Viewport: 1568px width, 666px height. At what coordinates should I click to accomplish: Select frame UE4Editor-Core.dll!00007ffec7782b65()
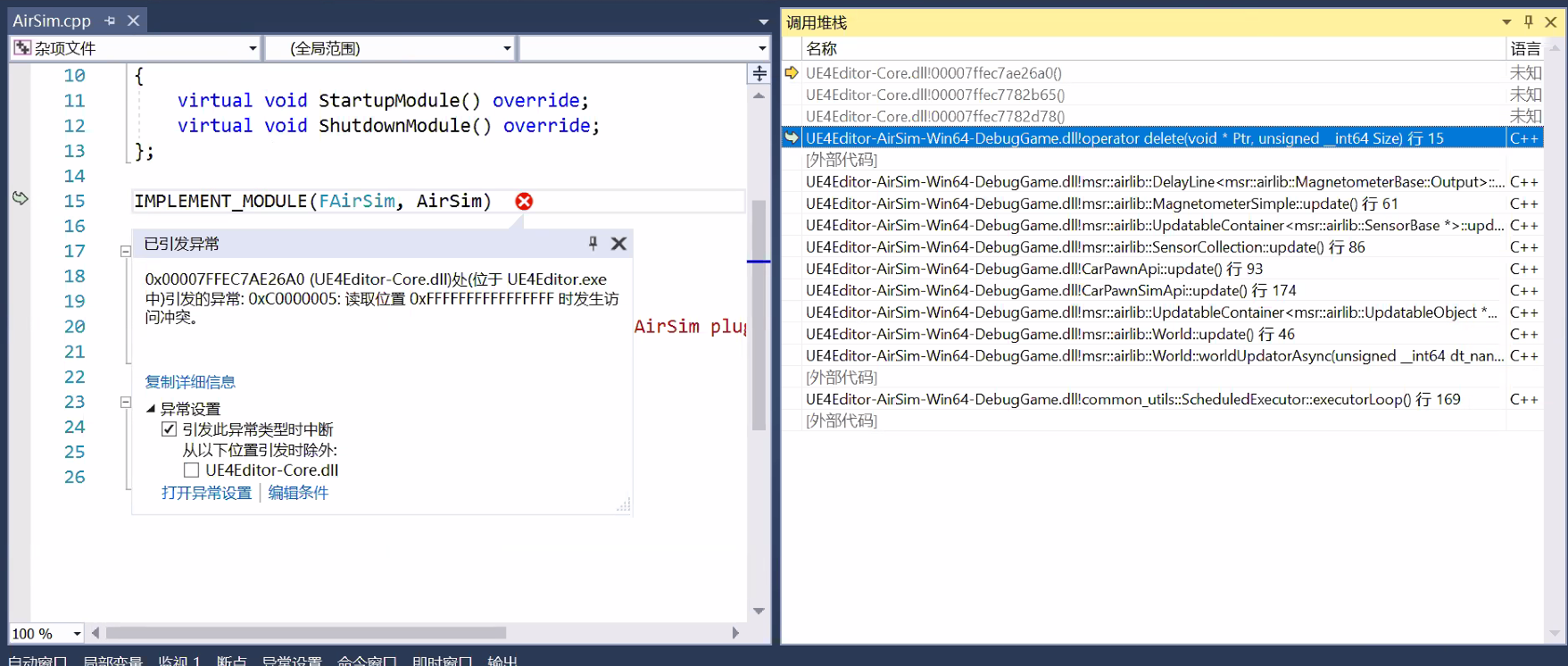pos(1163,95)
